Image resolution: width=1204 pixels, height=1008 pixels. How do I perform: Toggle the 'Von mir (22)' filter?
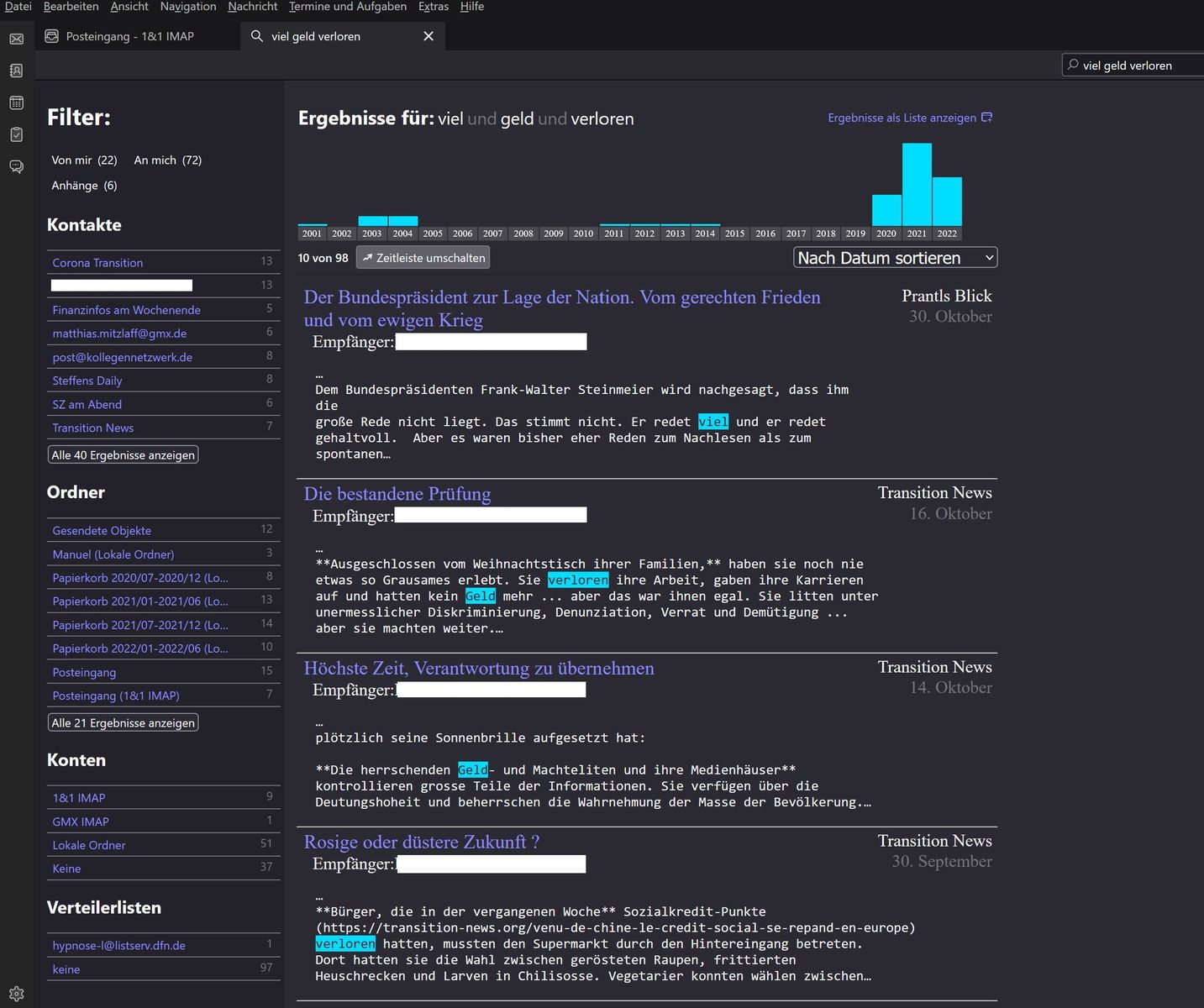84,160
